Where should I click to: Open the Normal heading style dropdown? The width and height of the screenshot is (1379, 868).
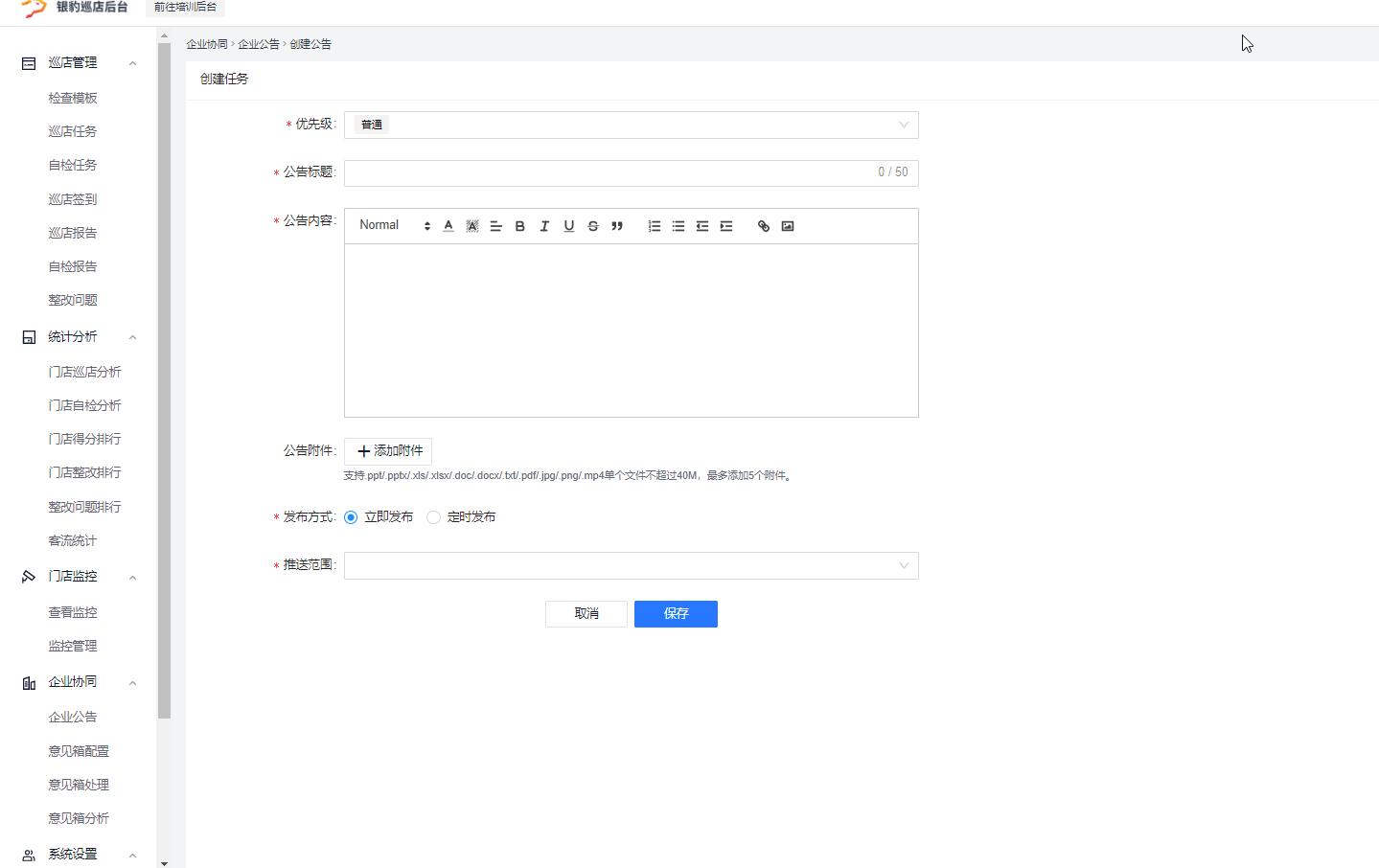[394, 226]
